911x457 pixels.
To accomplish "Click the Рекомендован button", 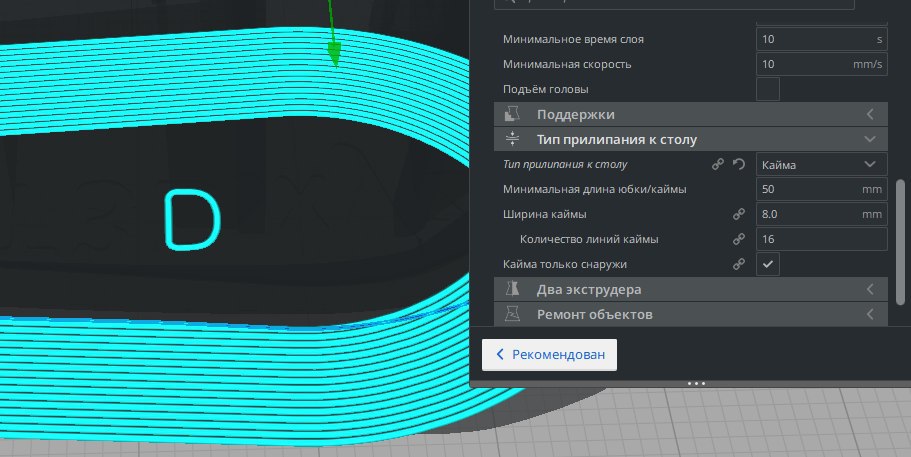I will tap(549, 354).
